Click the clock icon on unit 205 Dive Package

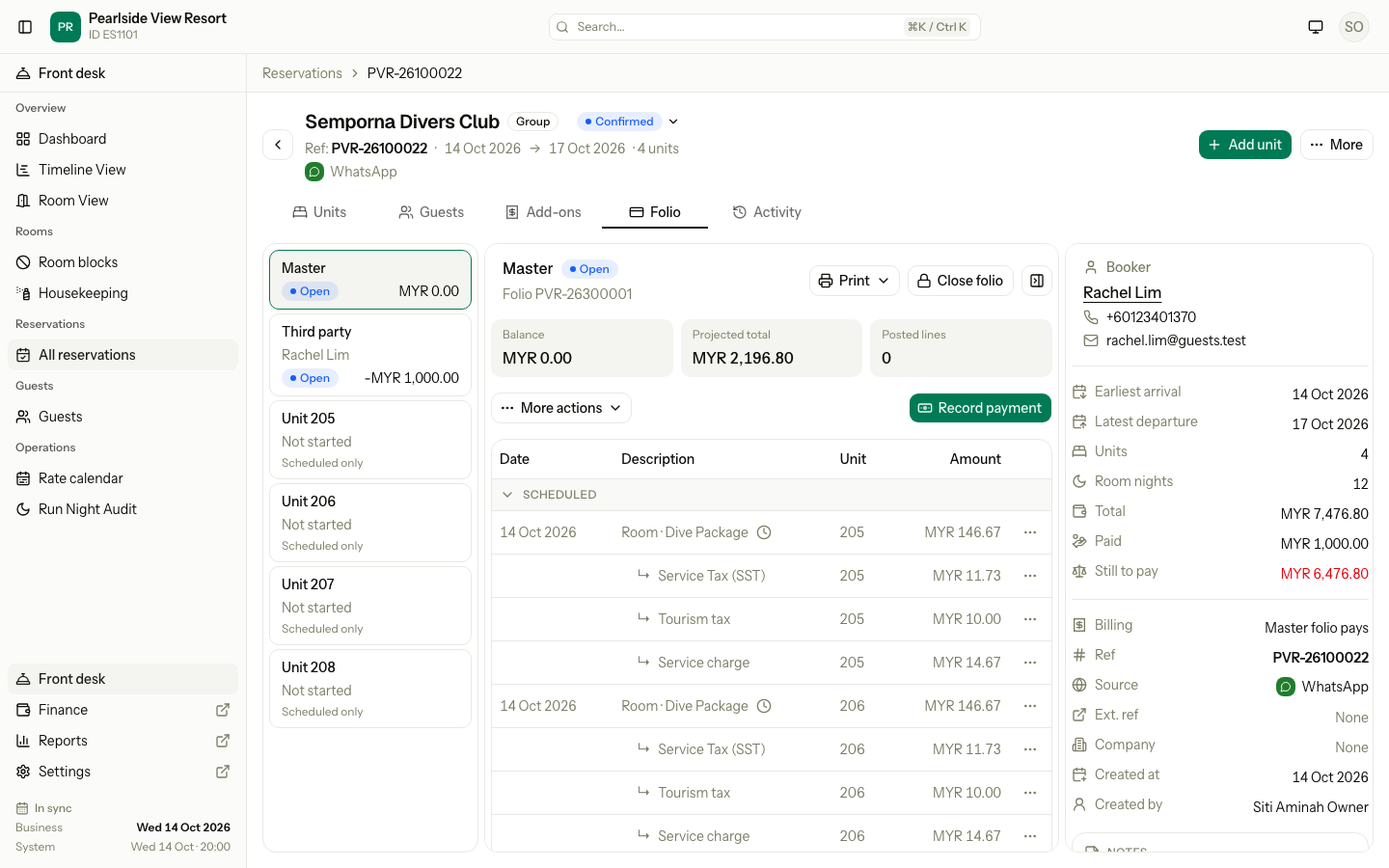point(764,532)
